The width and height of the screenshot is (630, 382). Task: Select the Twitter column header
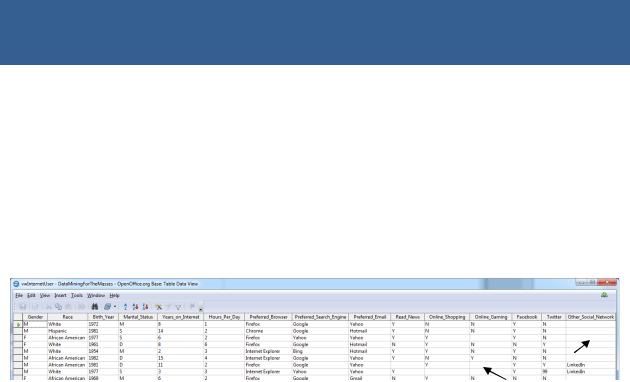pyautogui.click(x=554, y=317)
